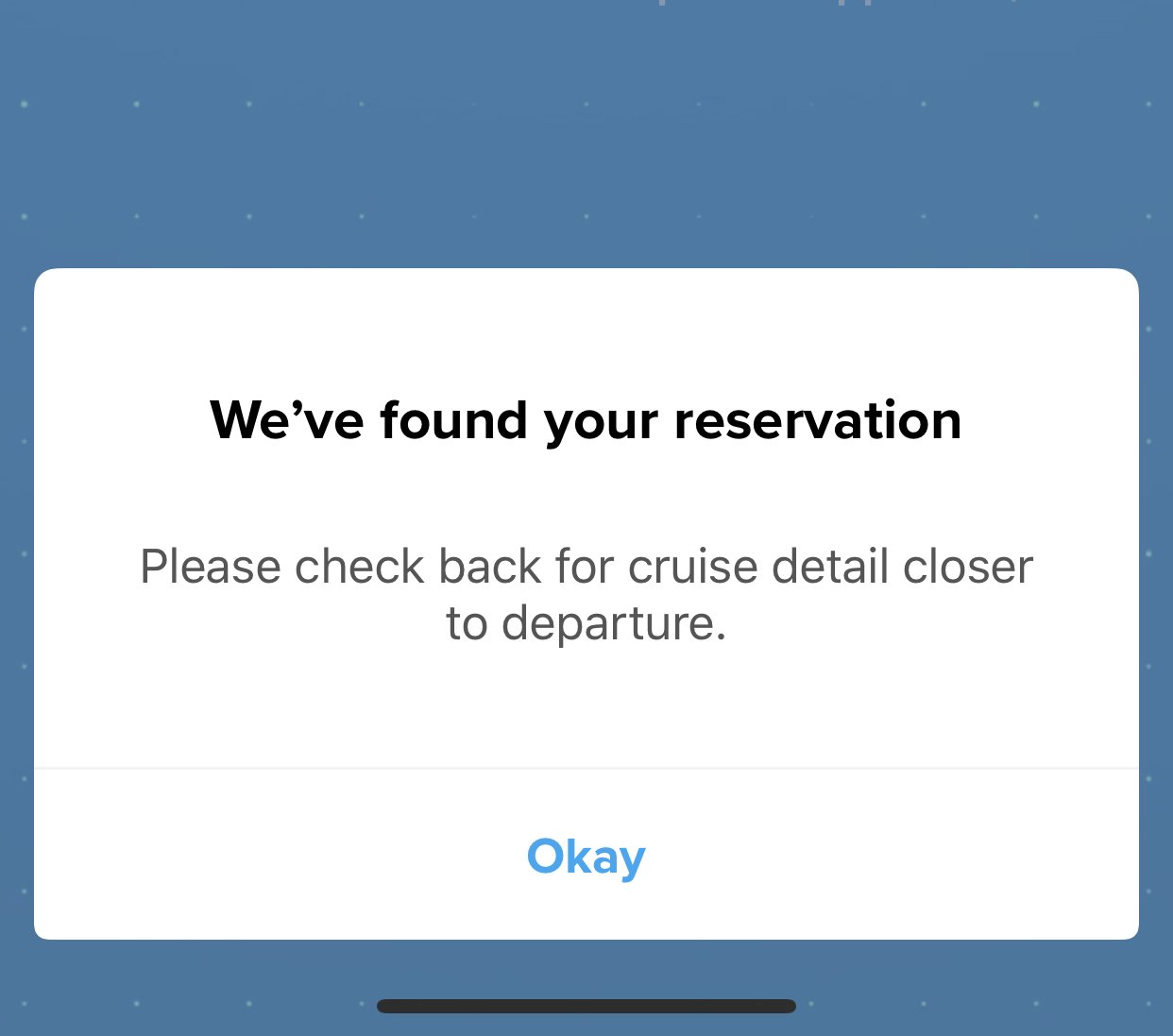
Task: Click the blue dotted background above dialog
Action: [x=586, y=132]
